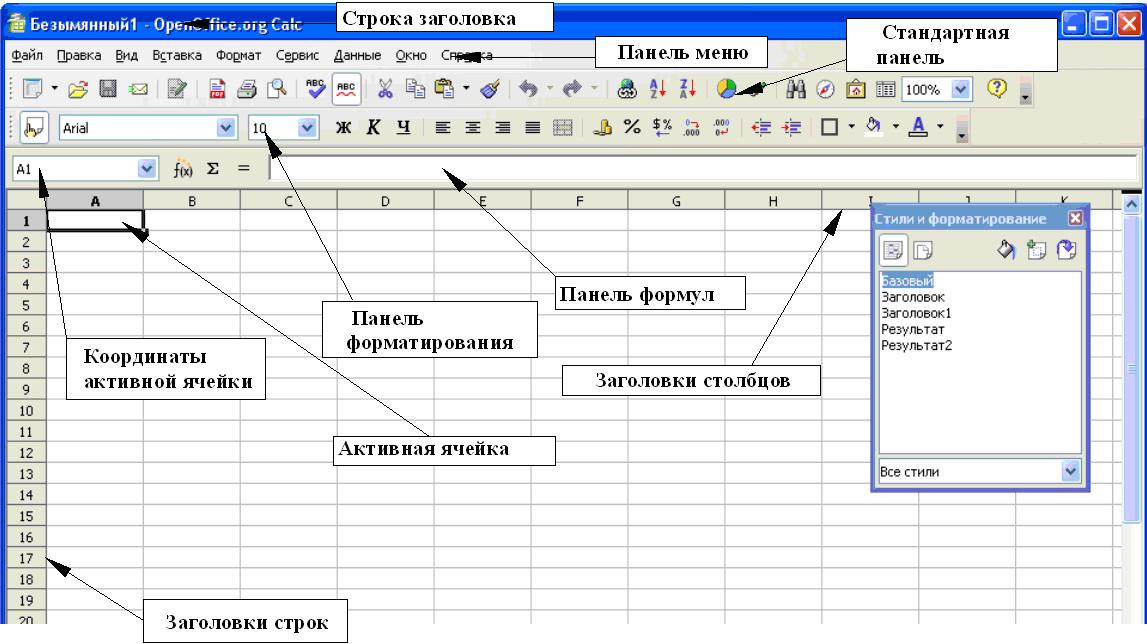Open the Окно menu
Viewport: 1147px width, 644px height.
411,55
